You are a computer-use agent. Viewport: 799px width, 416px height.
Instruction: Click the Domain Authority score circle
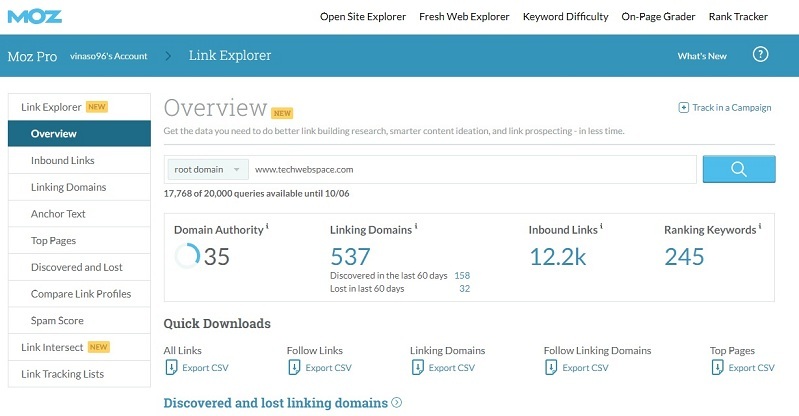(x=187, y=257)
